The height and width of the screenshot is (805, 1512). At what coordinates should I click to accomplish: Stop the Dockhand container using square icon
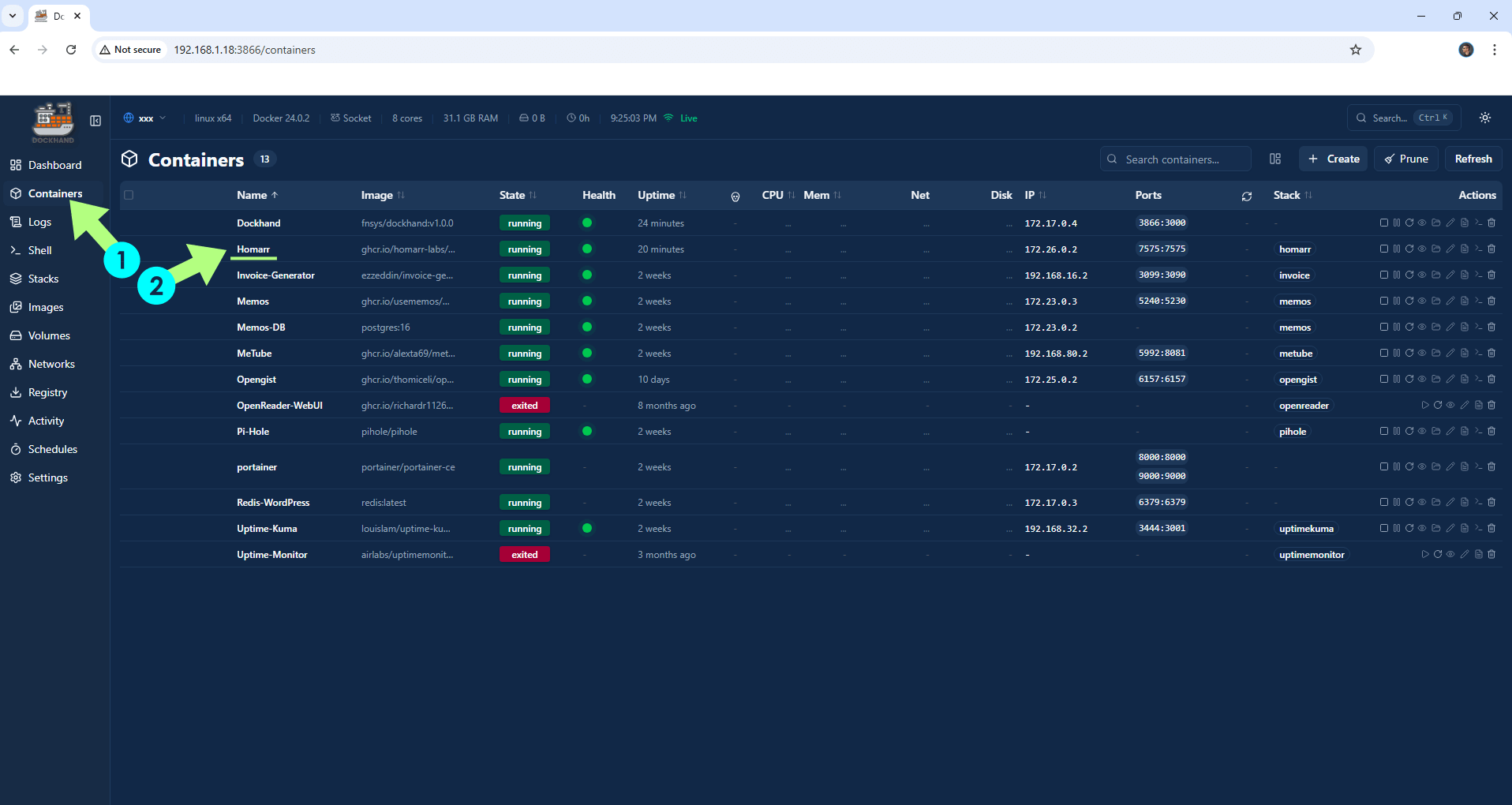1384,223
